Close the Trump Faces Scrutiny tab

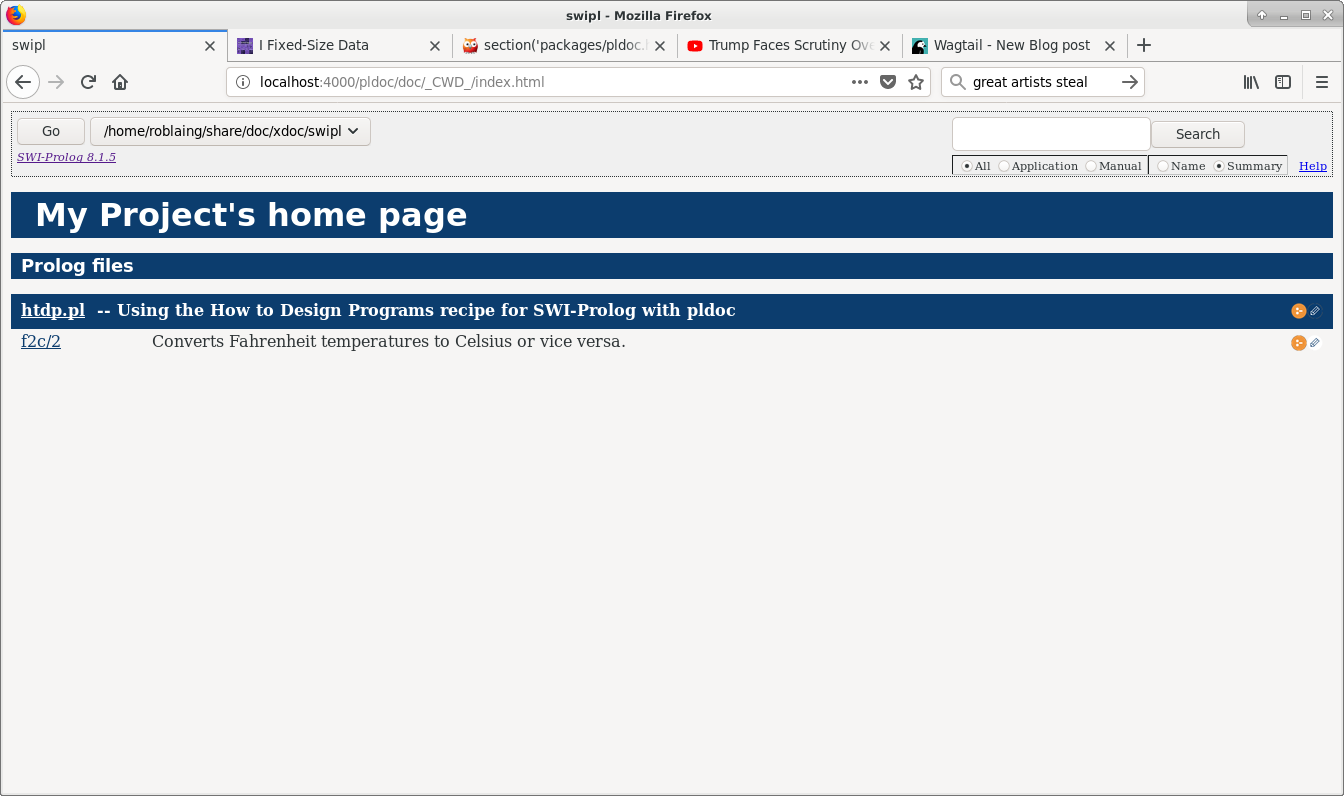point(884,45)
